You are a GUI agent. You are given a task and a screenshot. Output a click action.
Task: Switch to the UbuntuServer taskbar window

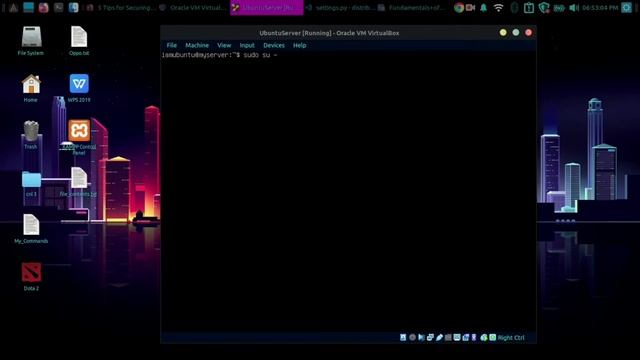click(267, 7)
